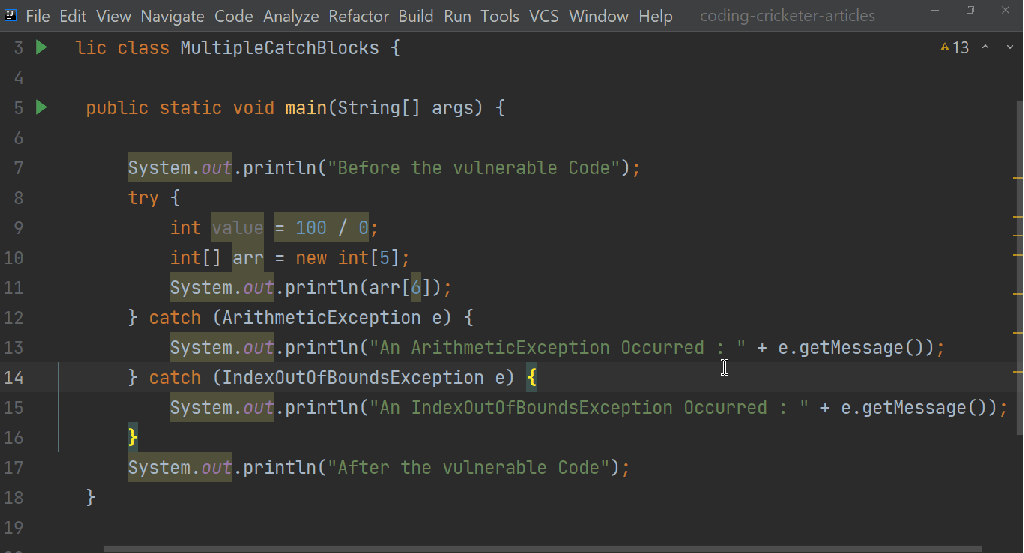Click the run icon beside the class declaration
Image resolution: width=1024 pixels, height=553 pixels.
(x=41, y=47)
